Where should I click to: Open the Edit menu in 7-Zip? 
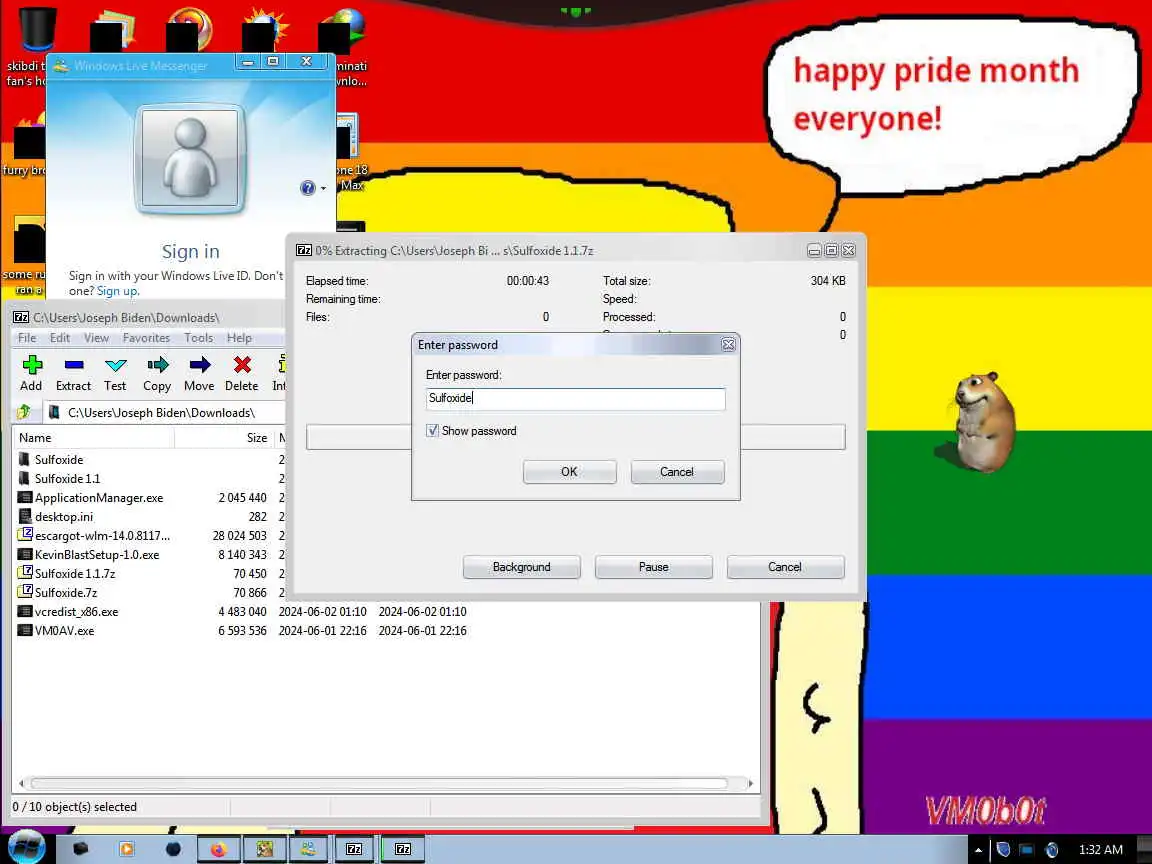coord(60,338)
